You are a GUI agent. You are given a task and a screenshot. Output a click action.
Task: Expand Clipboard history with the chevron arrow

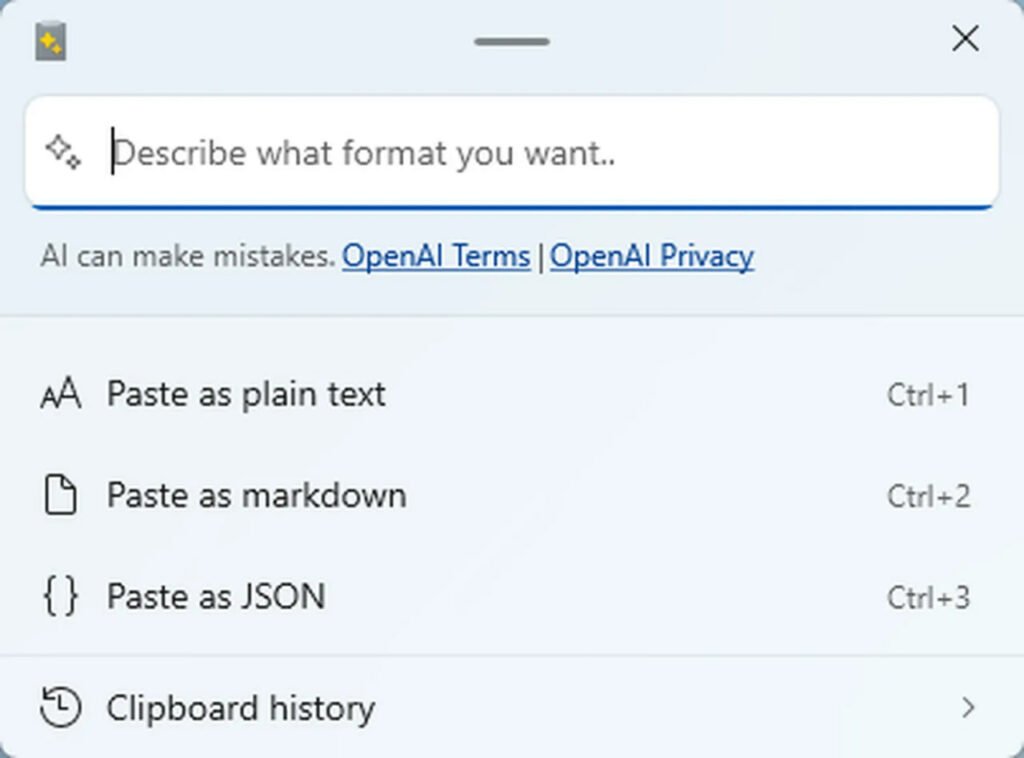(967, 708)
